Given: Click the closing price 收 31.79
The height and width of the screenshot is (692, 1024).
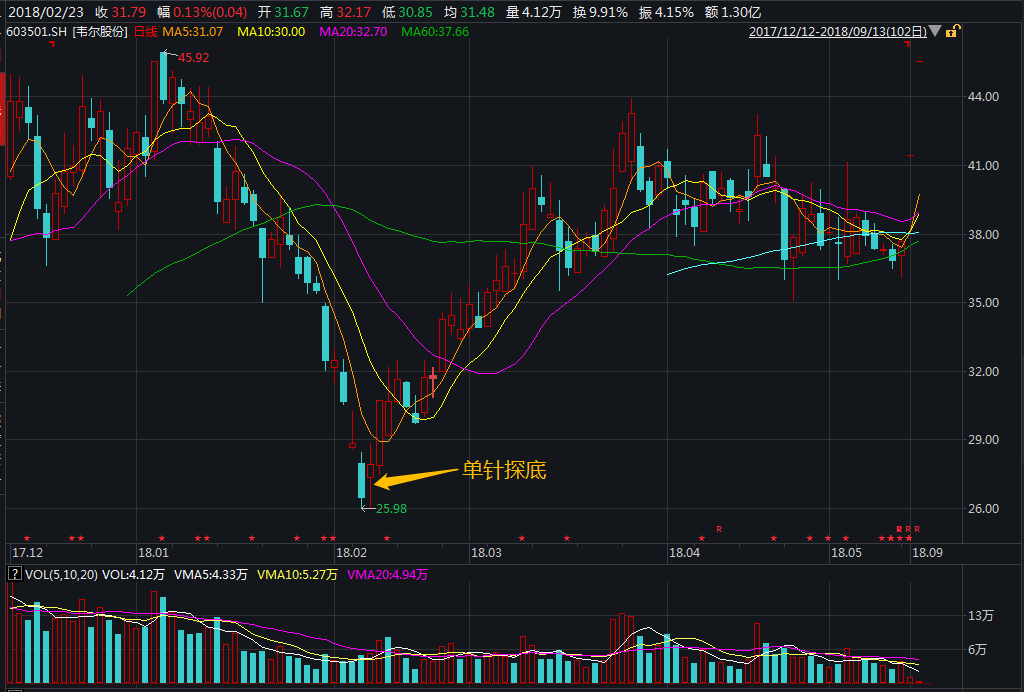Looking at the screenshot, I should pyautogui.click(x=121, y=12).
